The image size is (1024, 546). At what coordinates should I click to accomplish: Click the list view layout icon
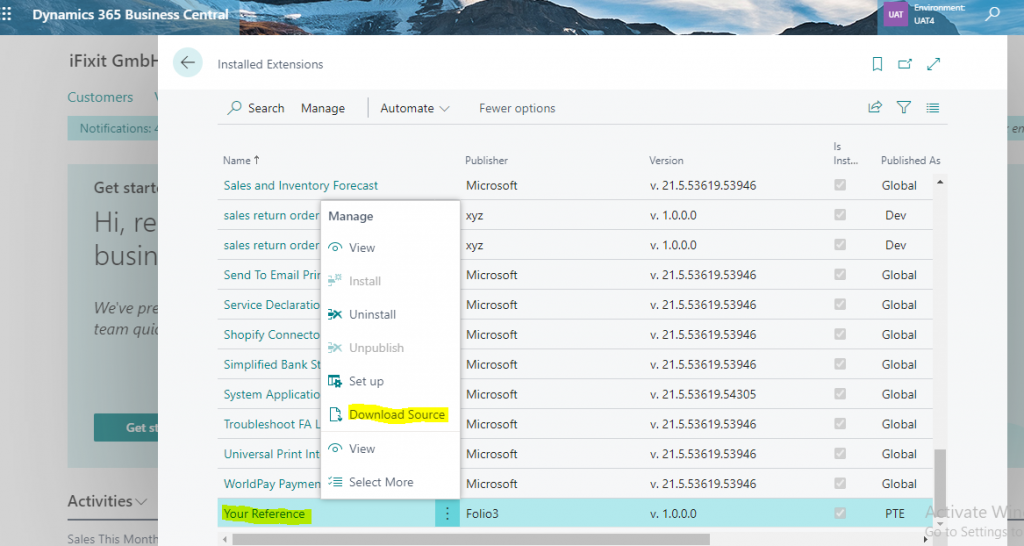tap(933, 108)
